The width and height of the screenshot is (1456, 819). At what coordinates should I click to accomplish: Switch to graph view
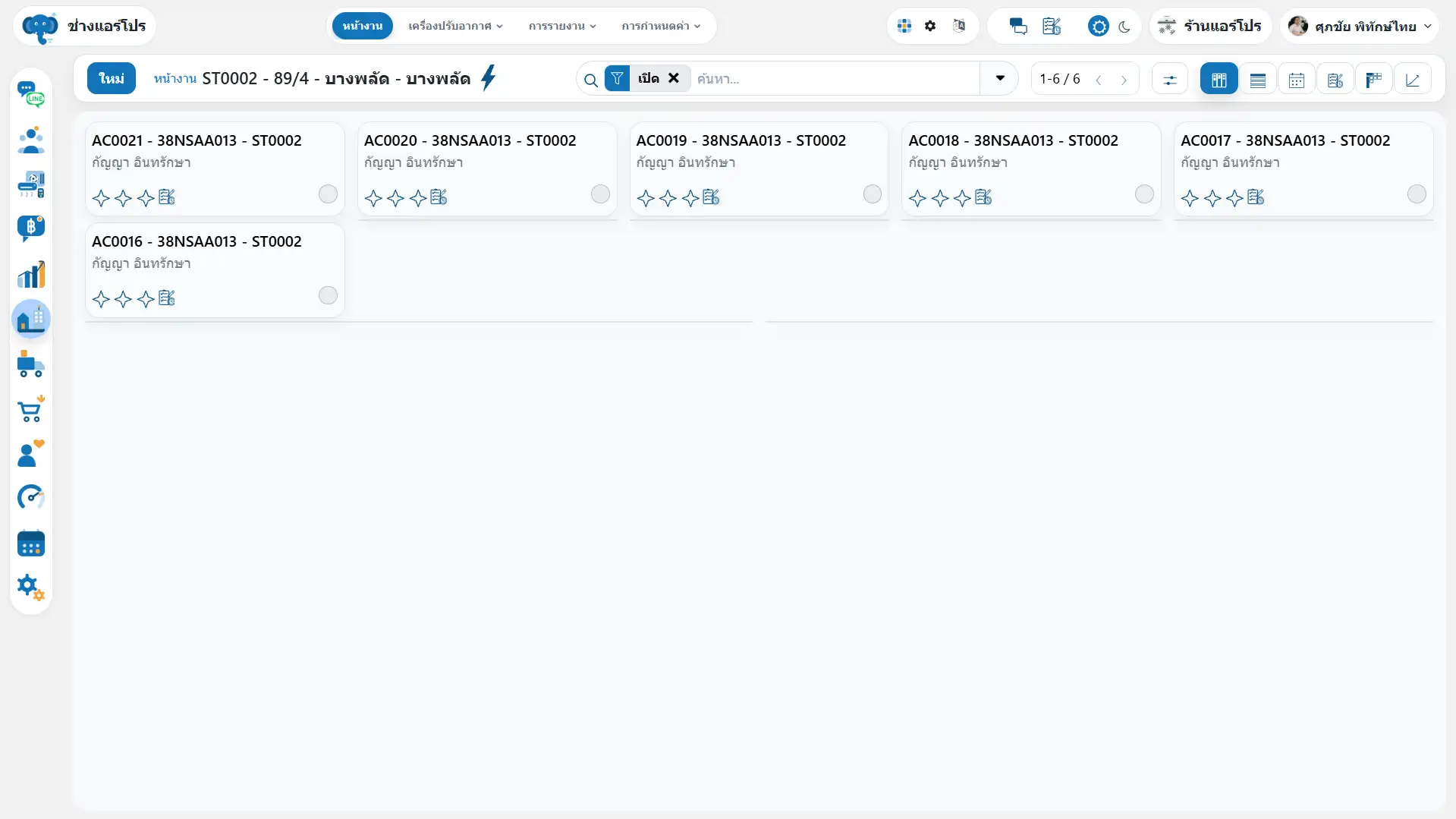[1412, 79]
